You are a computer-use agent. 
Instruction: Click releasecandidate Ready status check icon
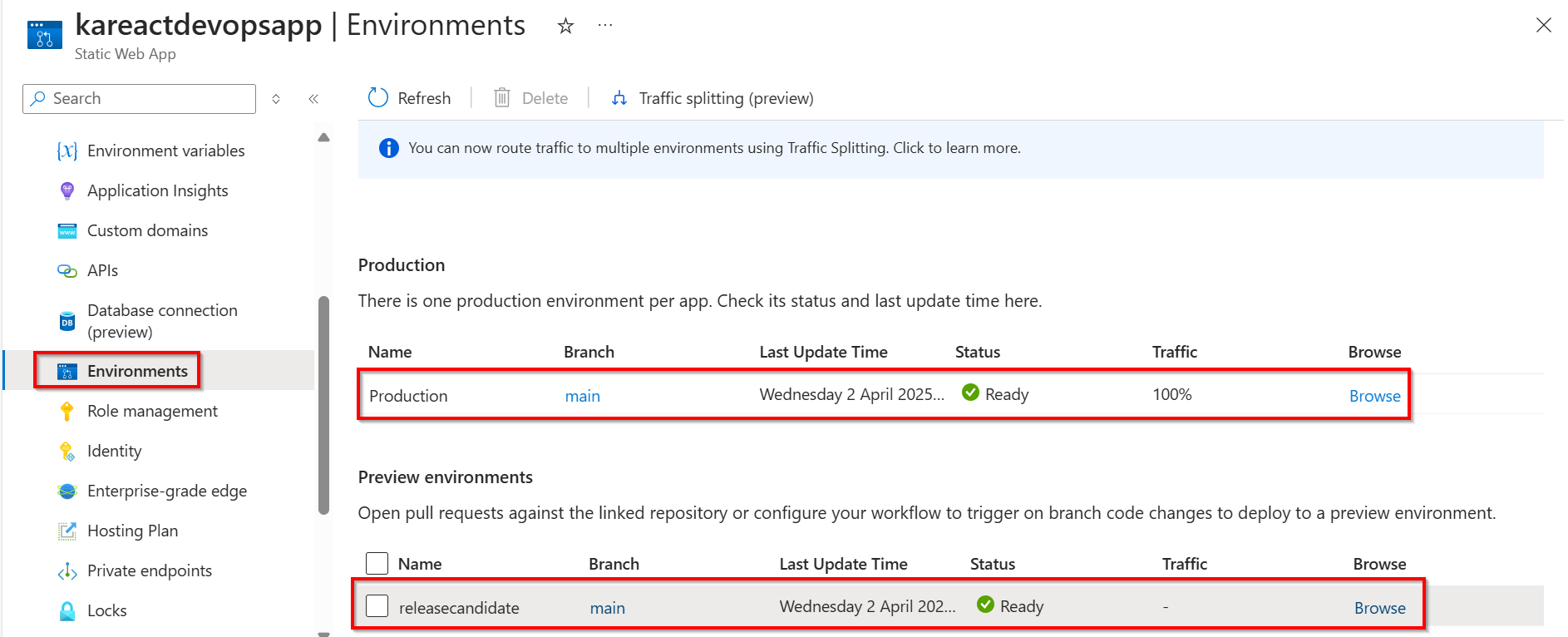point(985,605)
